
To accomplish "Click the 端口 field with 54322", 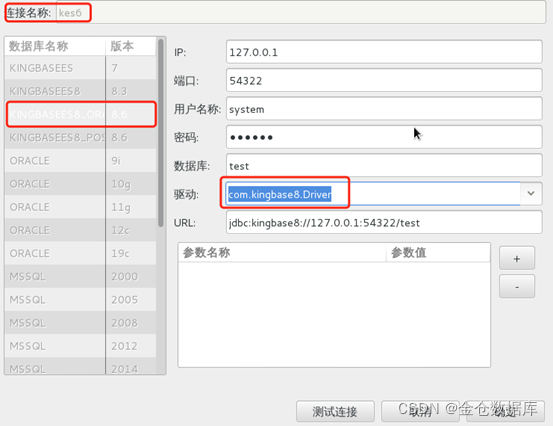I will 384,81.
